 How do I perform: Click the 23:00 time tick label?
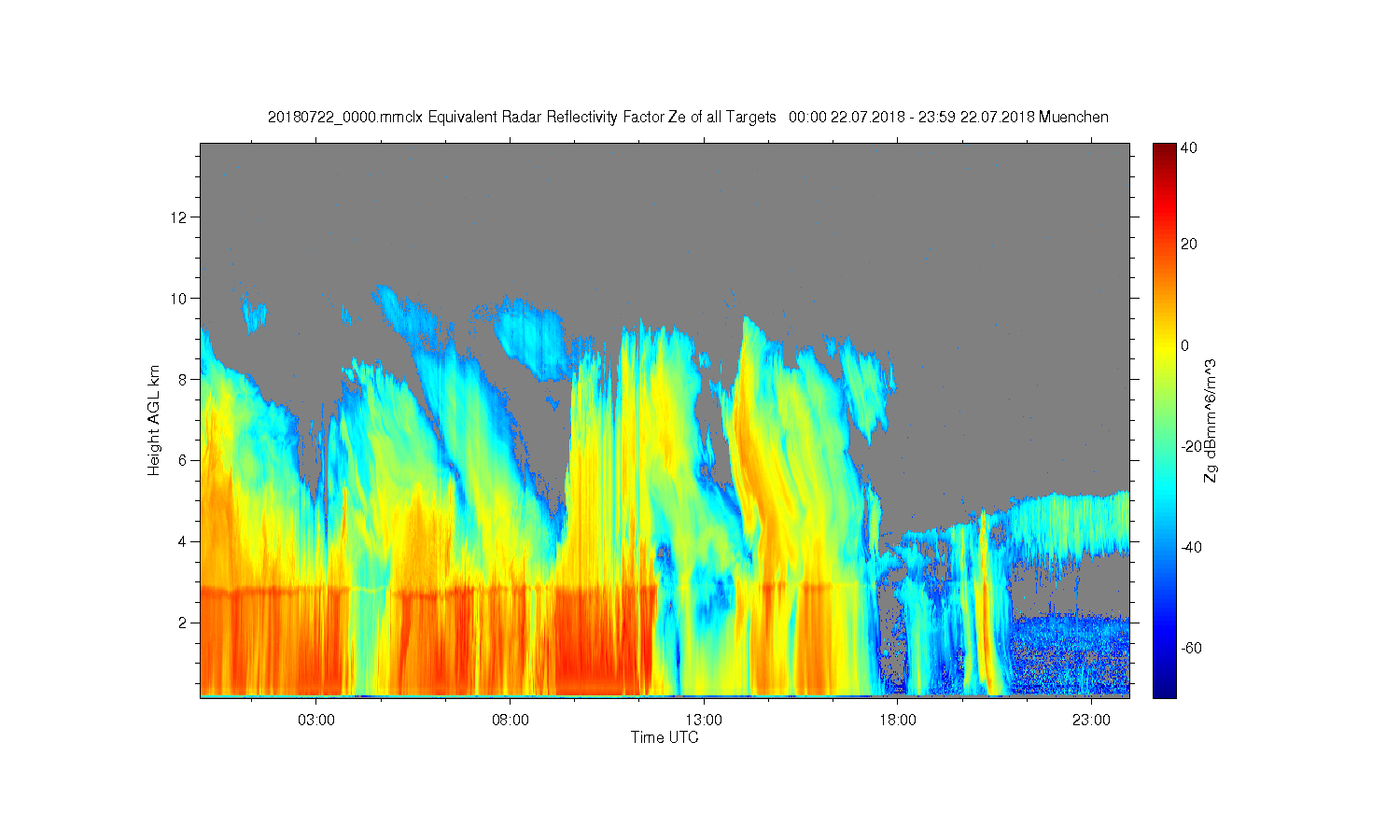[1091, 721]
